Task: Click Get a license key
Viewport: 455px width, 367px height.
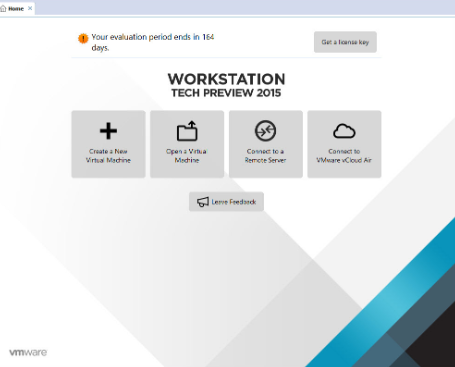Action: tap(345, 42)
